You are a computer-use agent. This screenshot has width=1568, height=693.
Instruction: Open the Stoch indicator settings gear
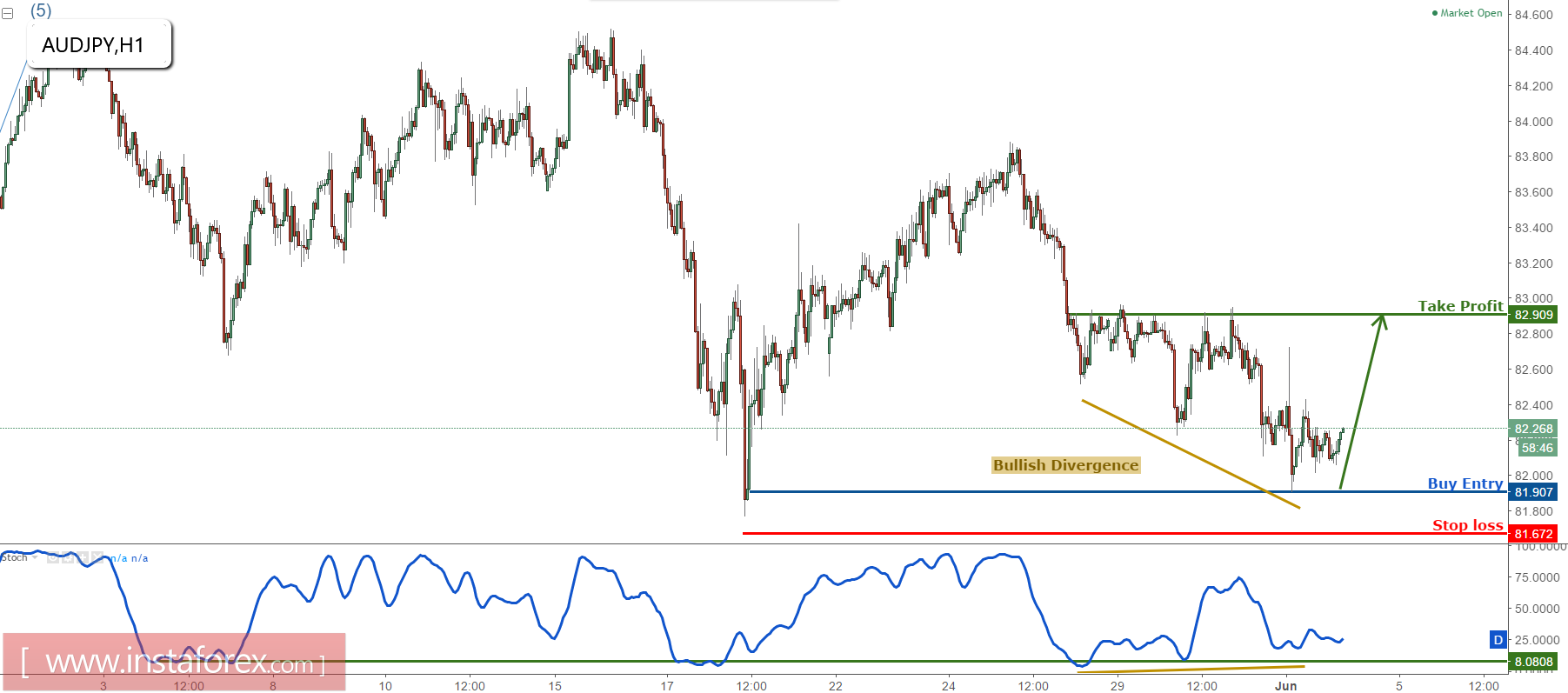click(x=68, y=557)
